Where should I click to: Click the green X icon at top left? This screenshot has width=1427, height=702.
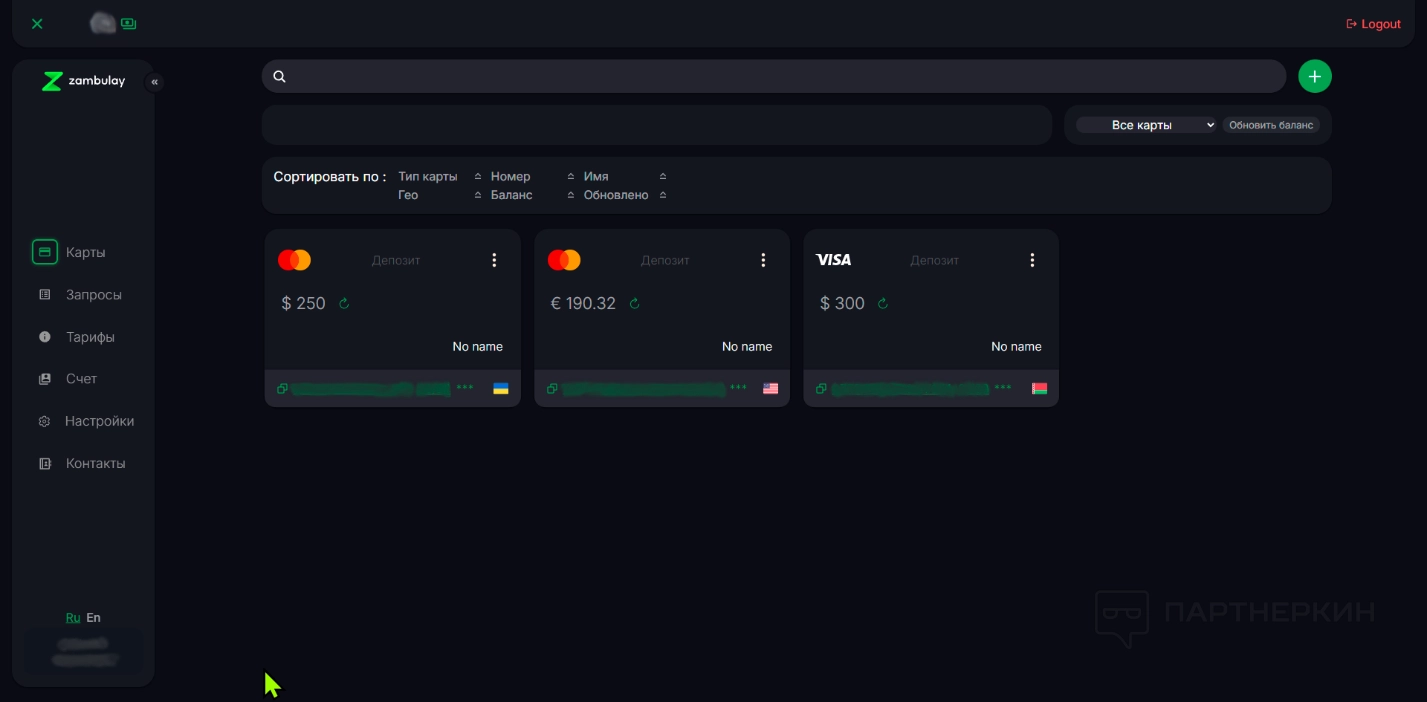[x=37, y=24]
